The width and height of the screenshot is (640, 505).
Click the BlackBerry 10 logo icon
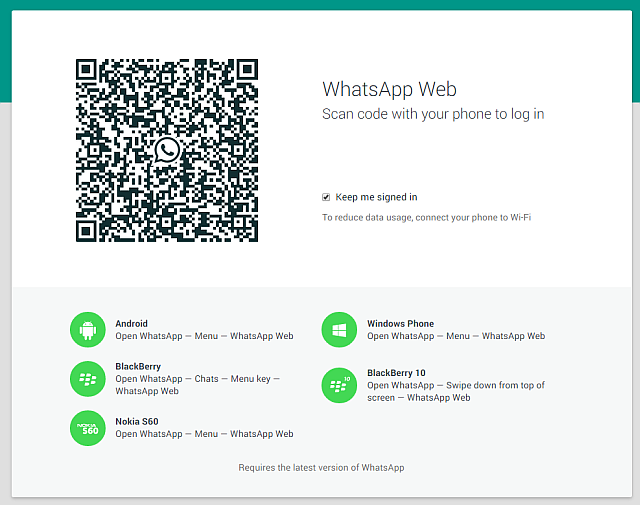[x=339, y=385]
